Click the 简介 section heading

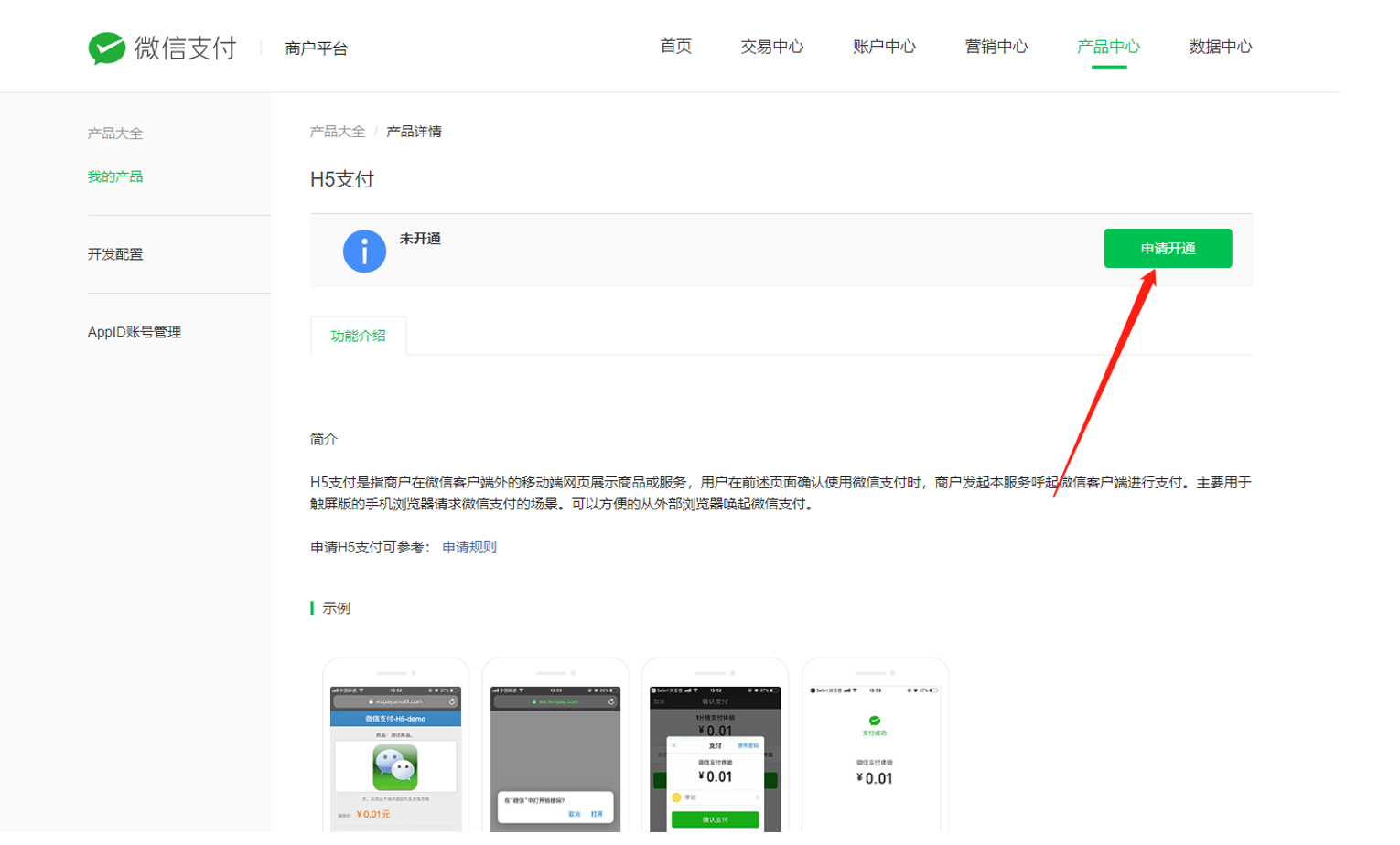point(324,439)
